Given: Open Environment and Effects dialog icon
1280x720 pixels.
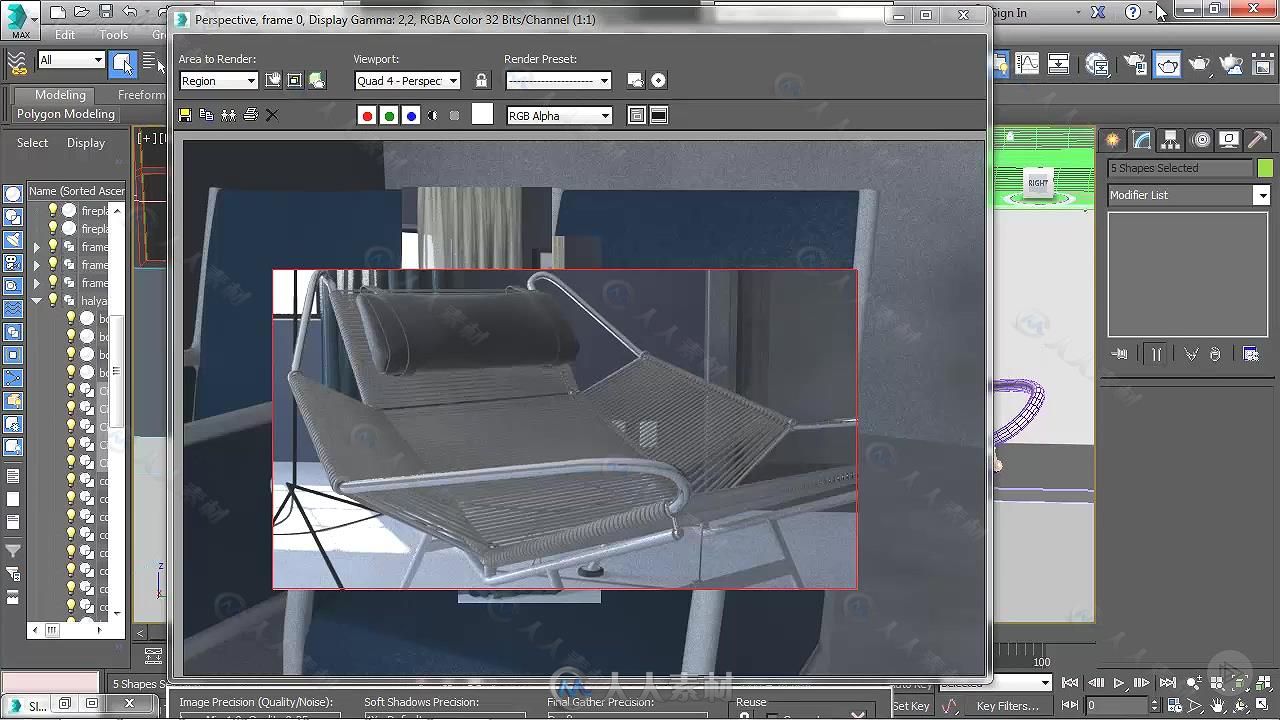Looking at the screenshot, I should 658,80.
